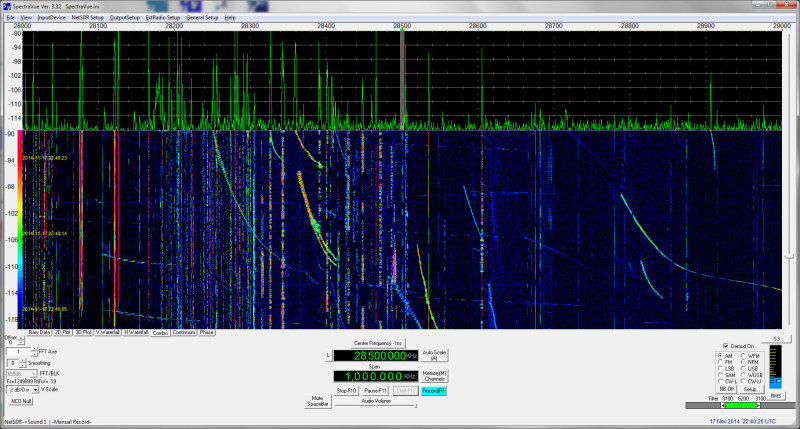
Task: Switch to the Phase tab
Action: (207, 332)
